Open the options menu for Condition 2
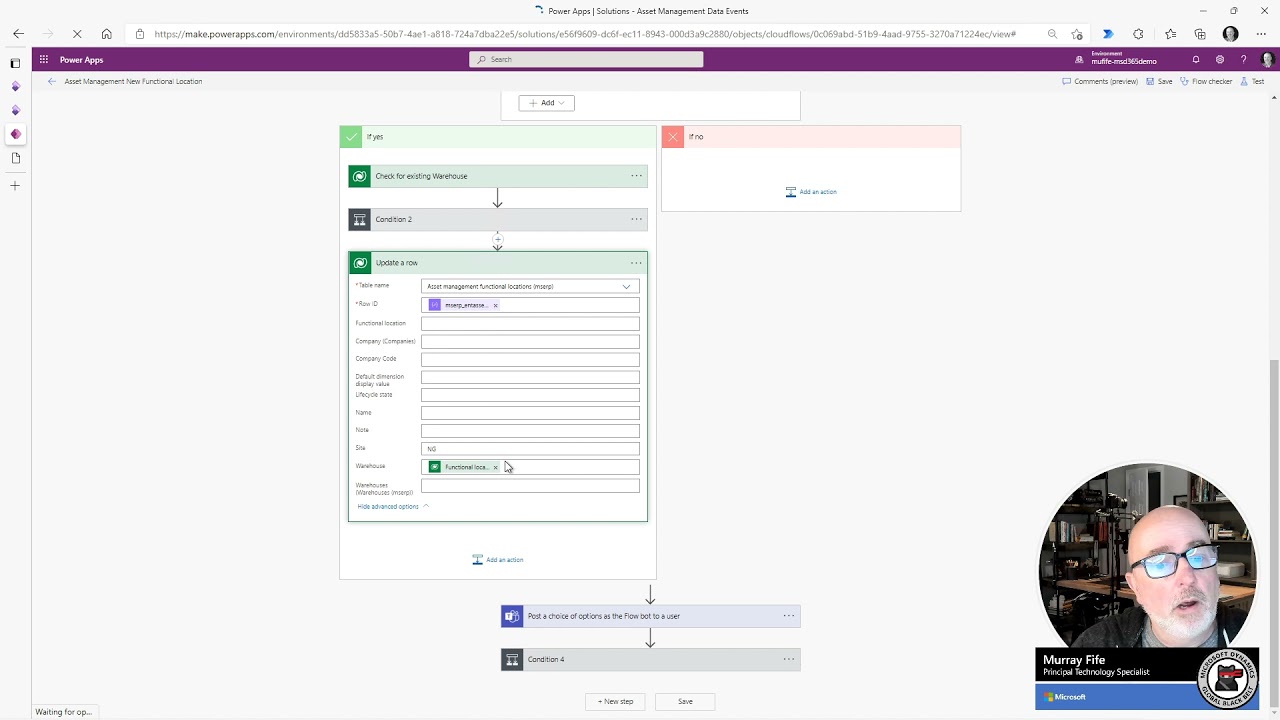The image size is (1280, 720). 636,219
